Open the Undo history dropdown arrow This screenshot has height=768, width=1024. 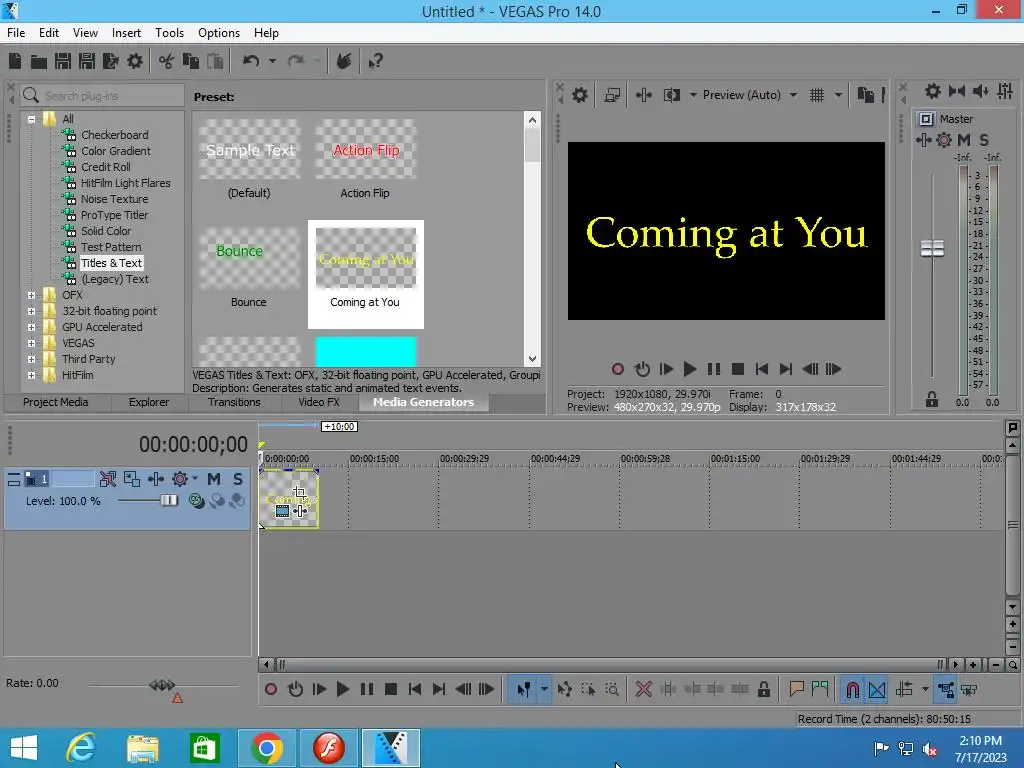[x=272, y=61]
